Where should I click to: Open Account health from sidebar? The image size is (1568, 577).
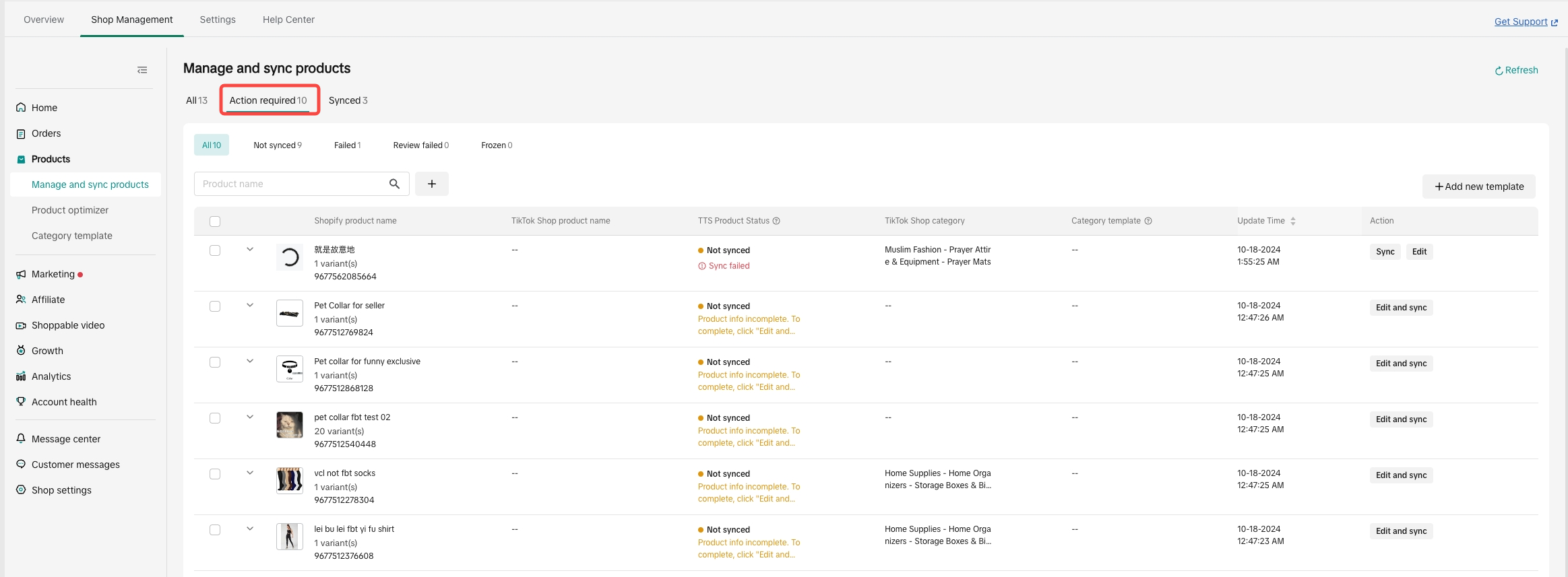point(64,402)
